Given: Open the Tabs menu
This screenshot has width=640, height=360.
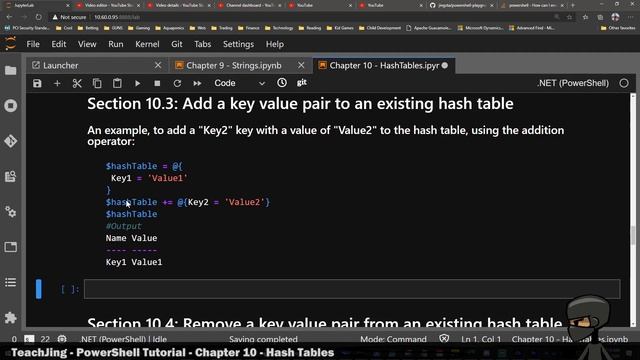Looking at the screenshot, I should (x=202, y=44).
